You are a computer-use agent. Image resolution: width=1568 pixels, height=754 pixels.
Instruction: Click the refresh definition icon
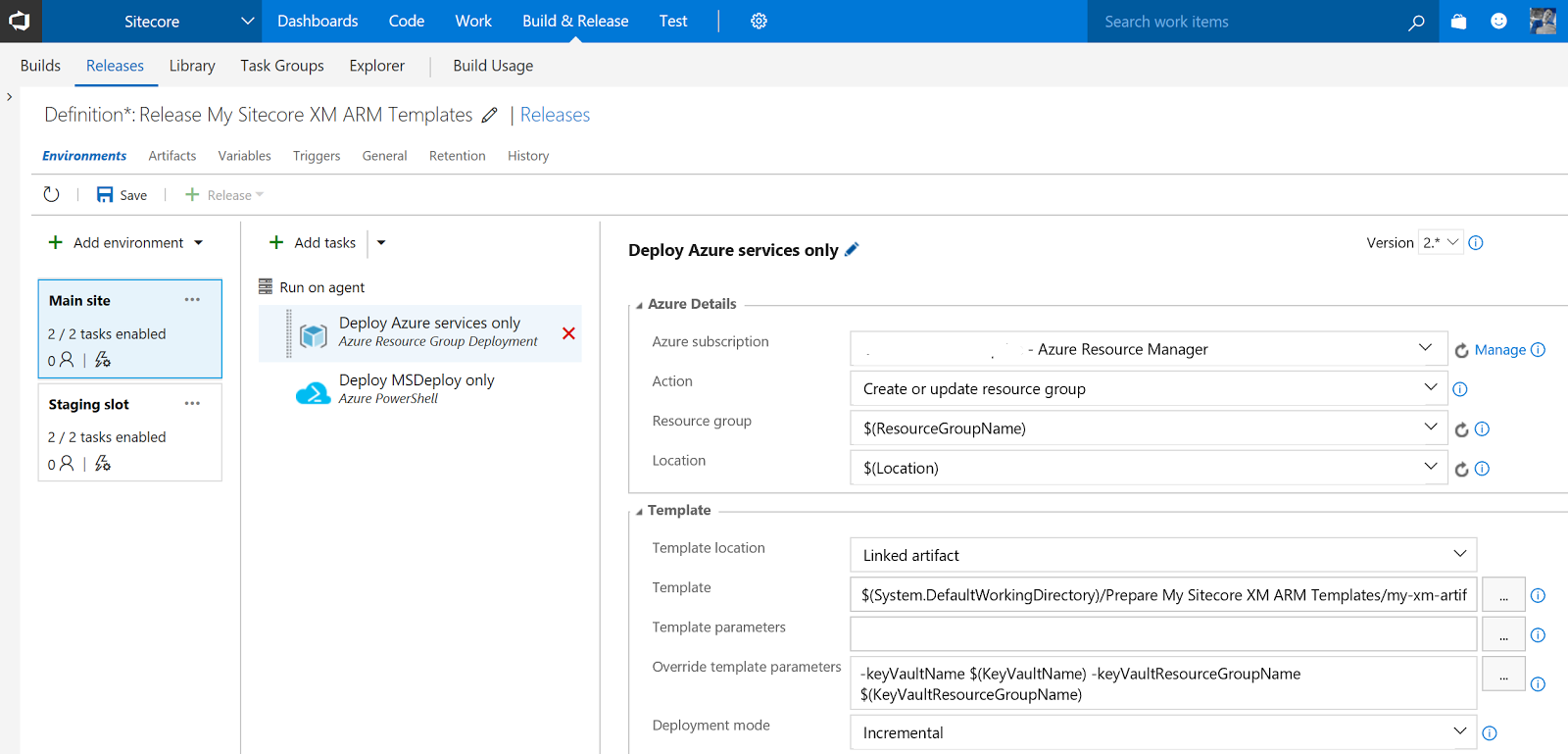point(51,195)
